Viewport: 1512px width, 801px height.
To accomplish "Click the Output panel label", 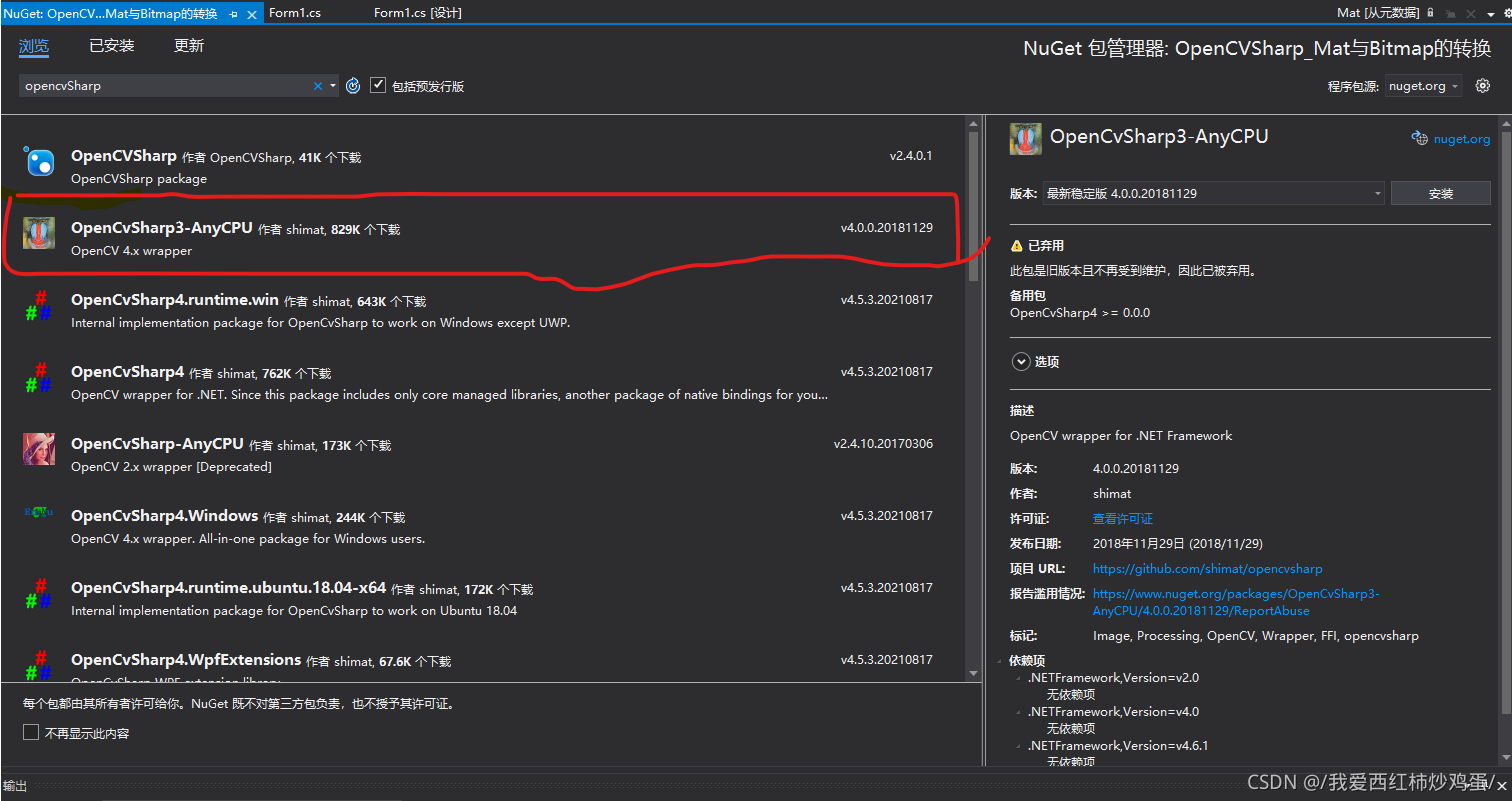I will [15, 786].
